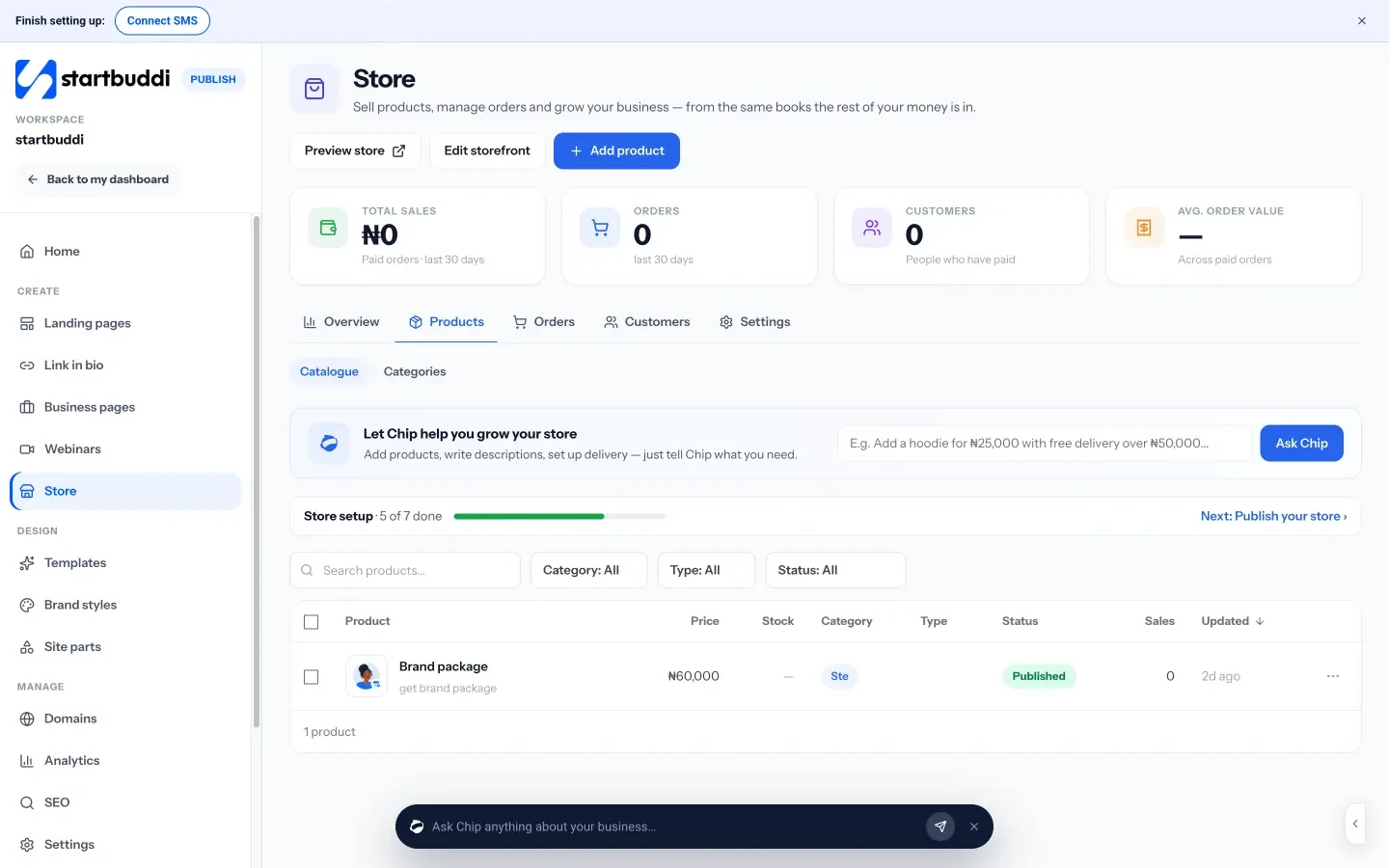Open SEO in sidebar
This screenshot has height=868, width=1389.
(x=125, y=802)
